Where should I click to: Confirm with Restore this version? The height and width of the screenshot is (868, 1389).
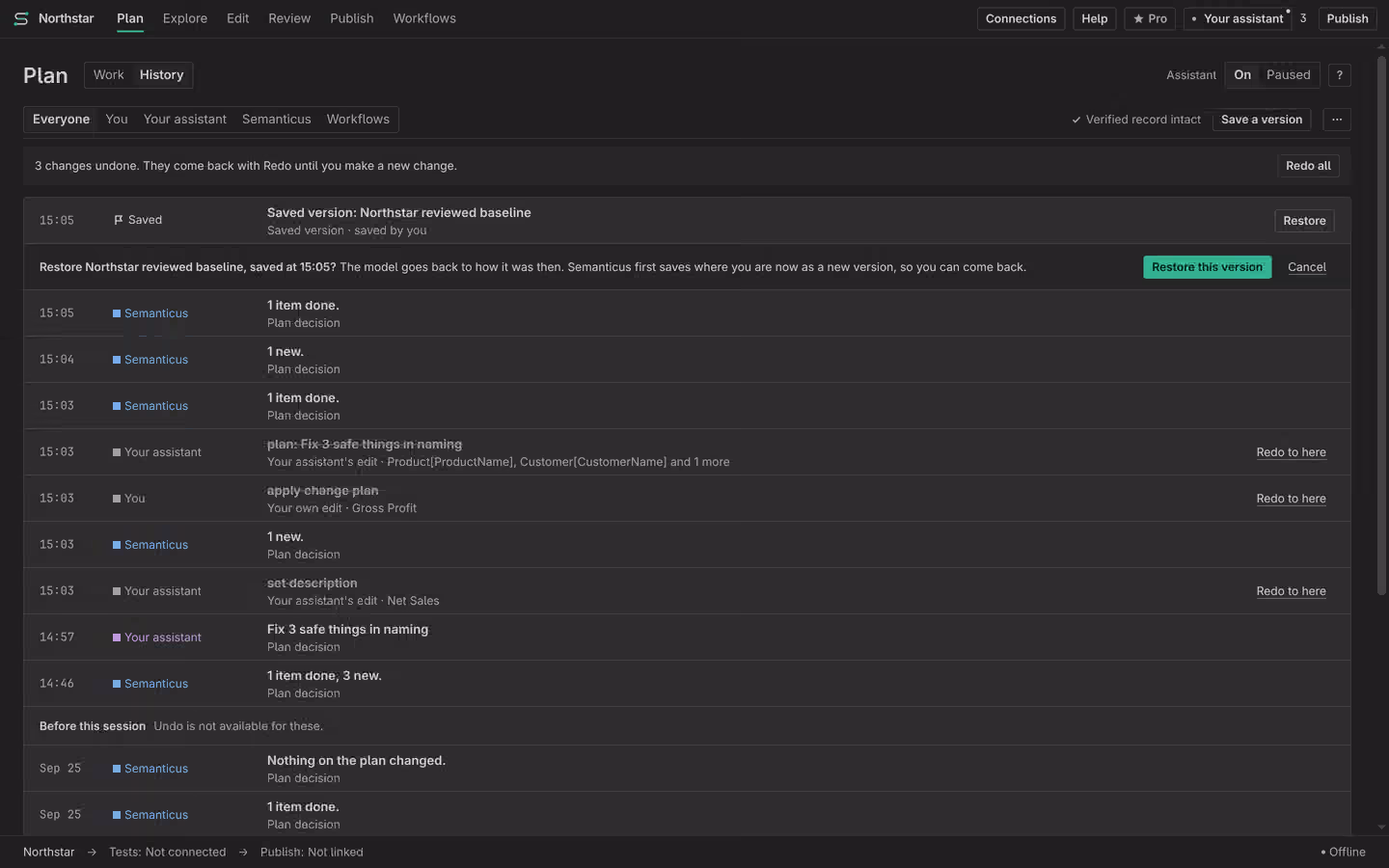coord(1208,267)
